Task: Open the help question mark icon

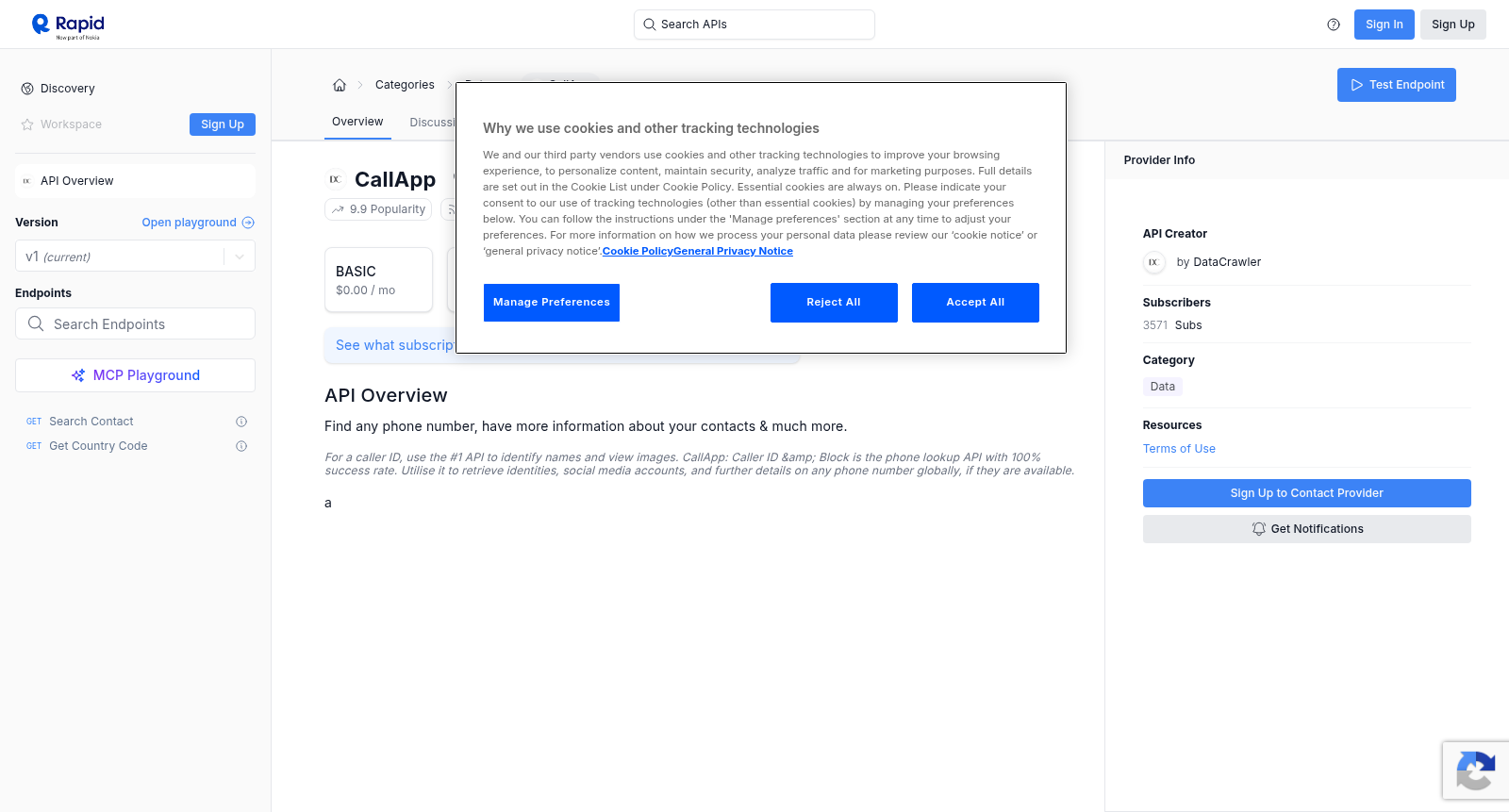Action: pyautogui.click(x=1334, y=25)
